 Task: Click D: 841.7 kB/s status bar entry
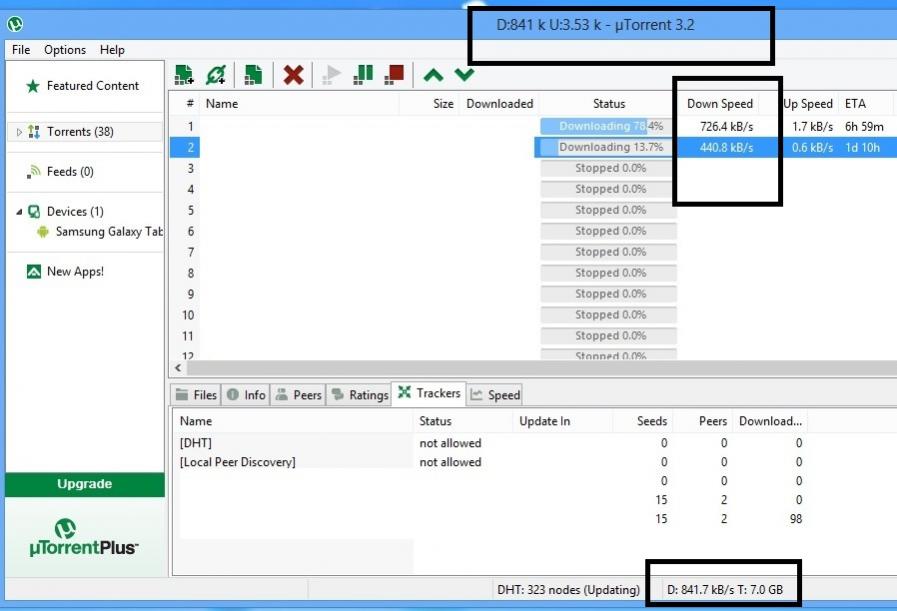click(x=725, y=590)
